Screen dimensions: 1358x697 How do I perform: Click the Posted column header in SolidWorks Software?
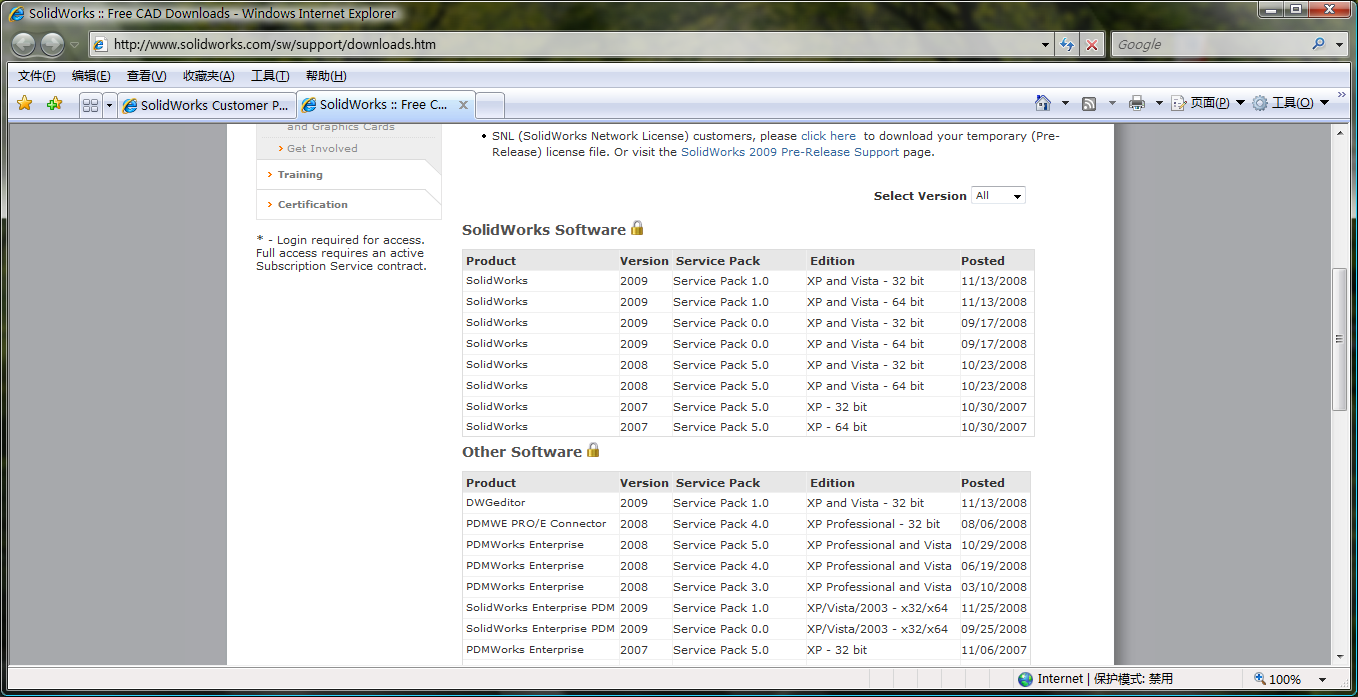983,261
